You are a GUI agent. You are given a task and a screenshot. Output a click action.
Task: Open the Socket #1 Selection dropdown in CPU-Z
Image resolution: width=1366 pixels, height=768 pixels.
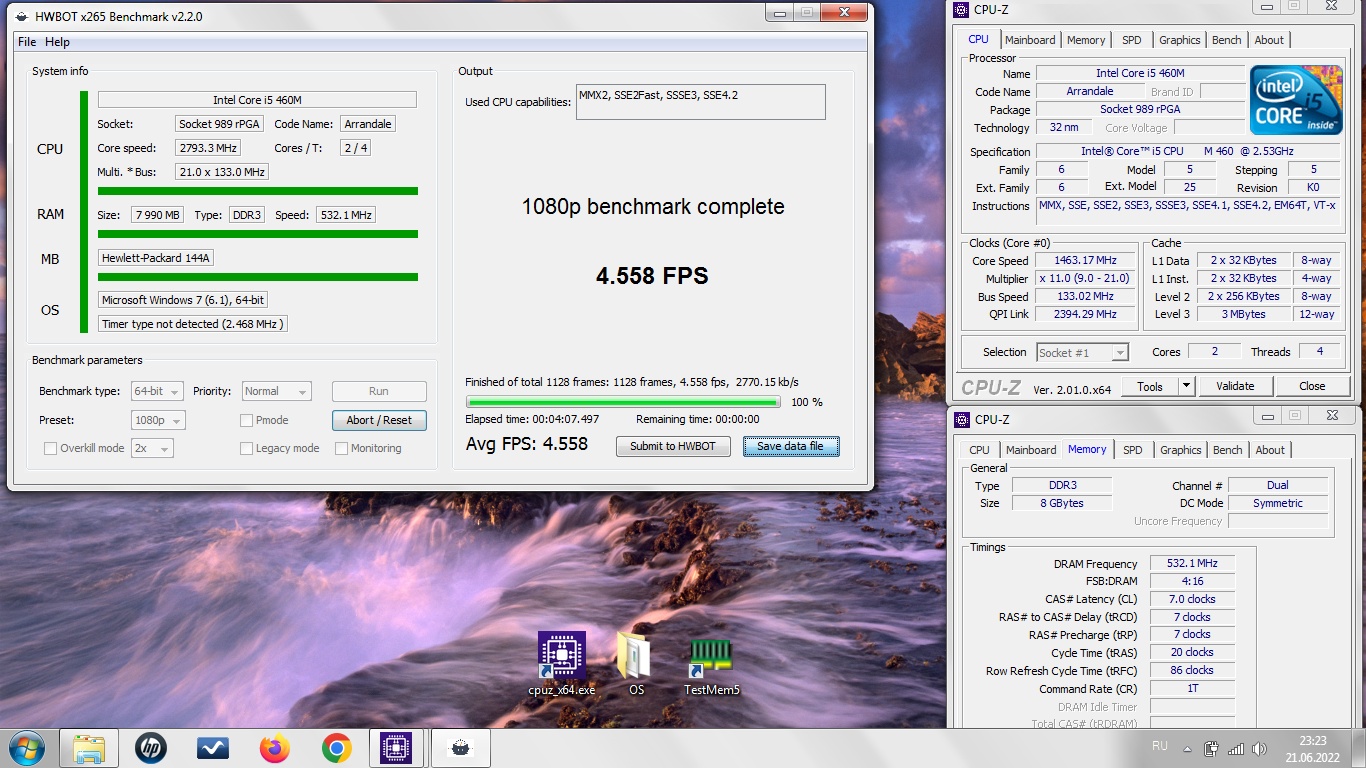coord(1082,353)
